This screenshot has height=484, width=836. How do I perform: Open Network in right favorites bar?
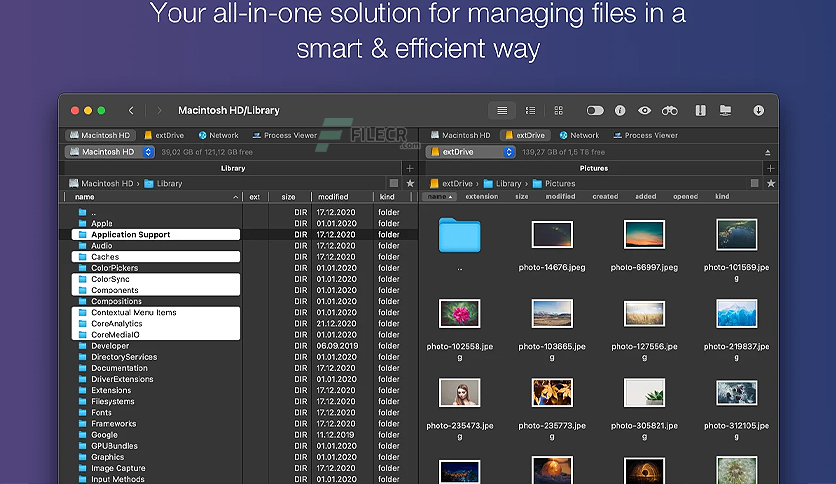click(580, 135)
